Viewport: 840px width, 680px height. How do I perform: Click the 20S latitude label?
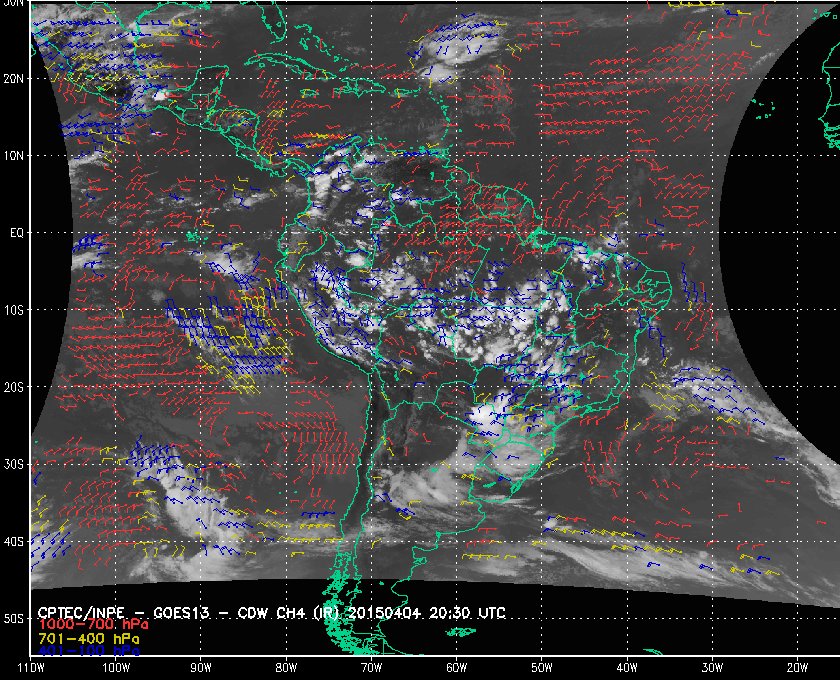pyautogui.click(x=13, y=387)
